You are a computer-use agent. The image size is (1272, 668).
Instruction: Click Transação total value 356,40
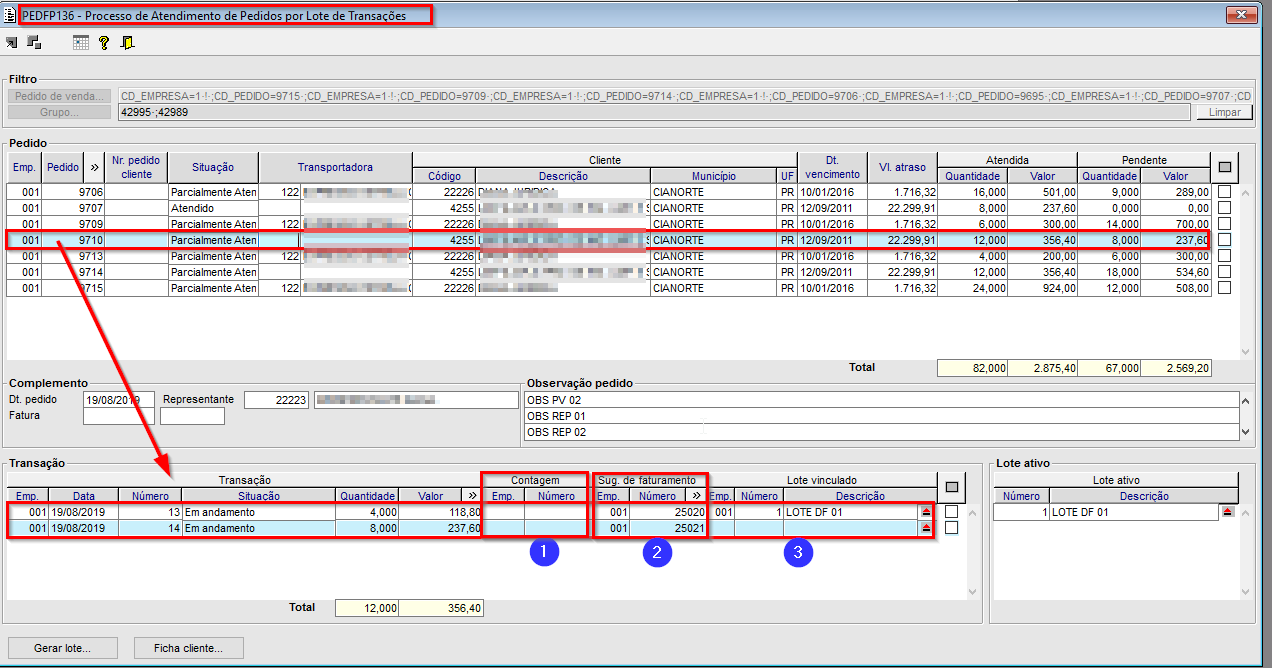(x=440, y=608)
